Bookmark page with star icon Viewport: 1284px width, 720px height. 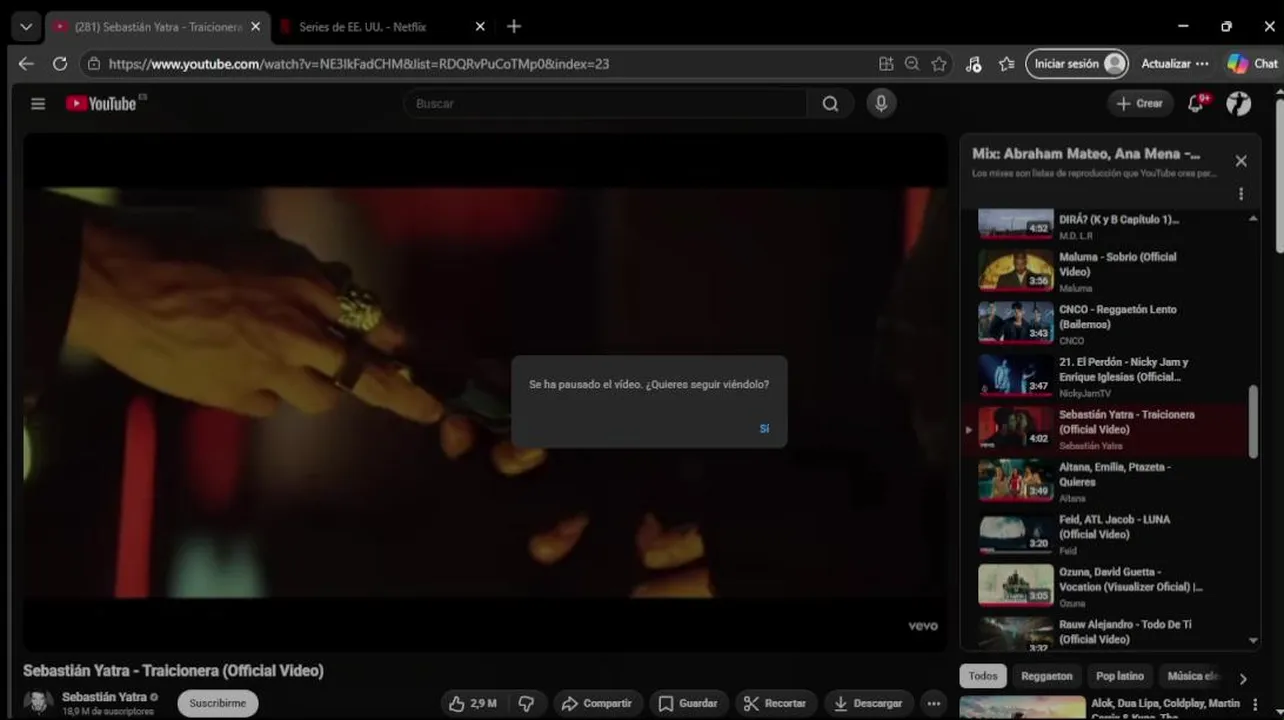pos(939,63)
